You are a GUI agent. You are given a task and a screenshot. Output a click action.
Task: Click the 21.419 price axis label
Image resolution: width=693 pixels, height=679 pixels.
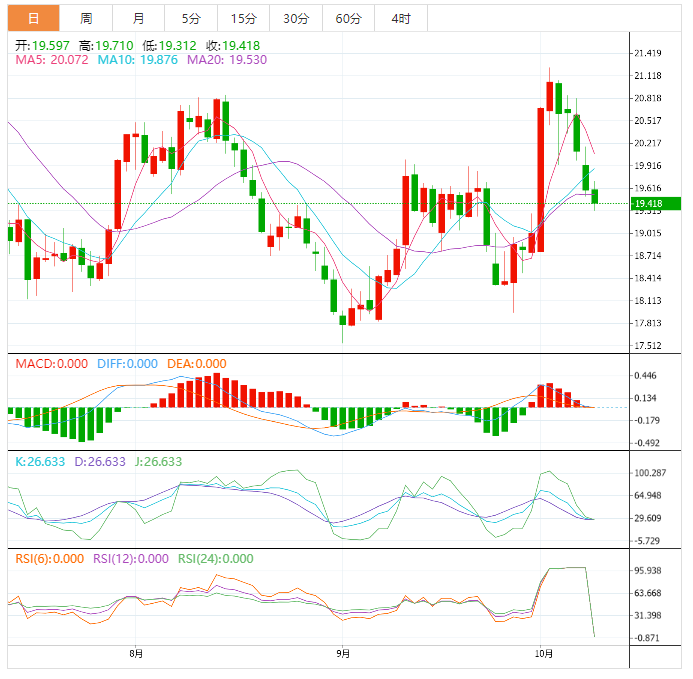pos(648,53)
